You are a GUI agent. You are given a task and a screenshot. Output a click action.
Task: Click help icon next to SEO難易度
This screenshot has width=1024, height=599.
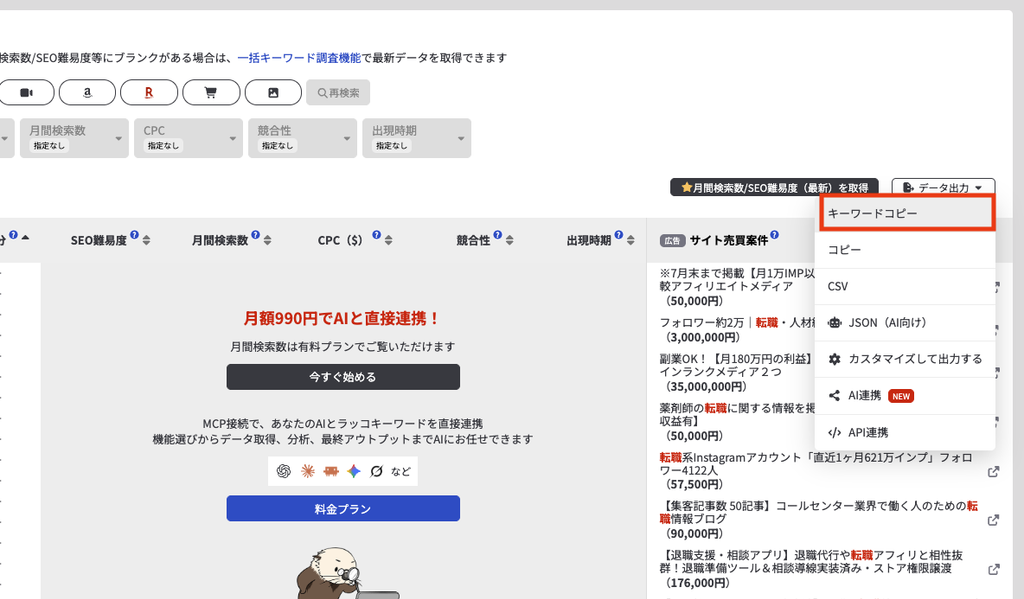click(135, 235)
